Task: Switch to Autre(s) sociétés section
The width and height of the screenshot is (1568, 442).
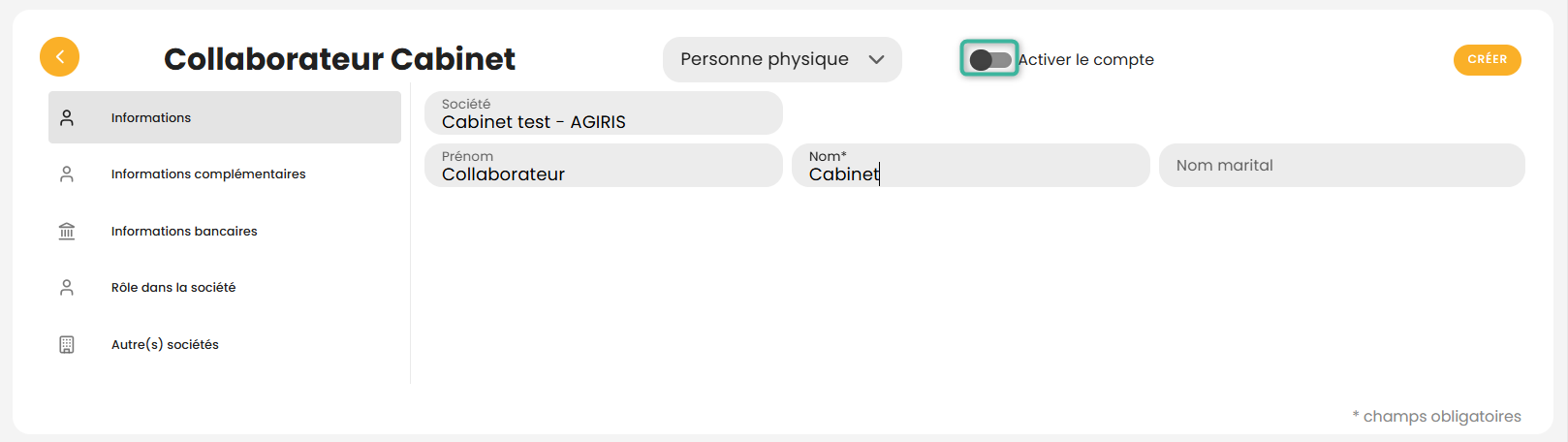Action: coord(165,344)
